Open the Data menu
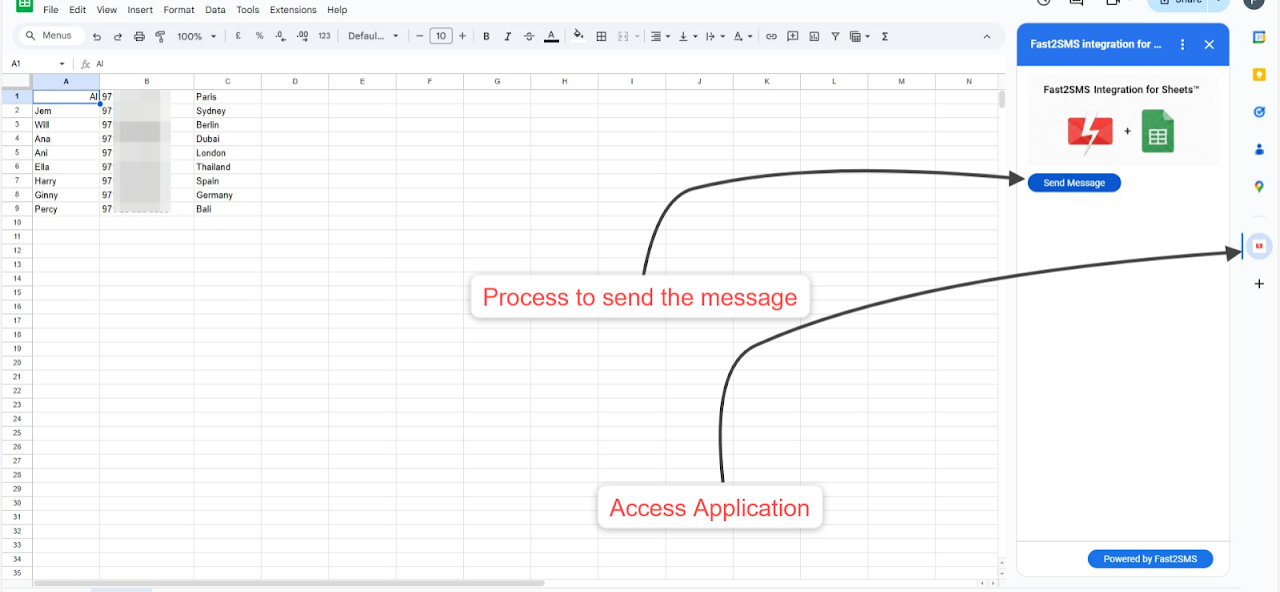Viewport: 1280px width, 592px height. click(x=215, y=10)
